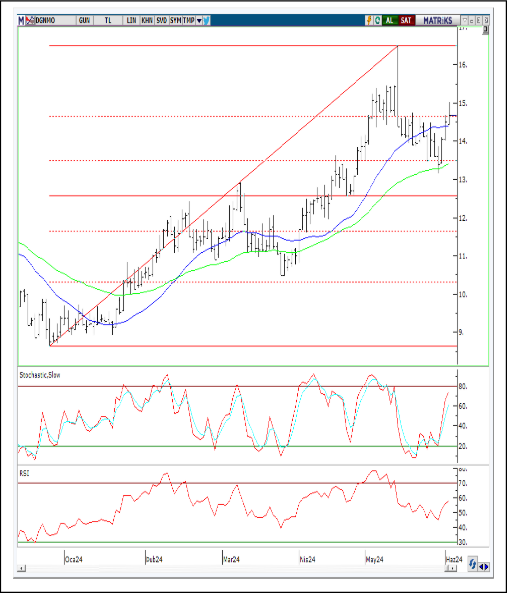Viewport: 507px width, 593px height.
Task: Toggle the SYM toolbar button
Action: click(175, 20)
